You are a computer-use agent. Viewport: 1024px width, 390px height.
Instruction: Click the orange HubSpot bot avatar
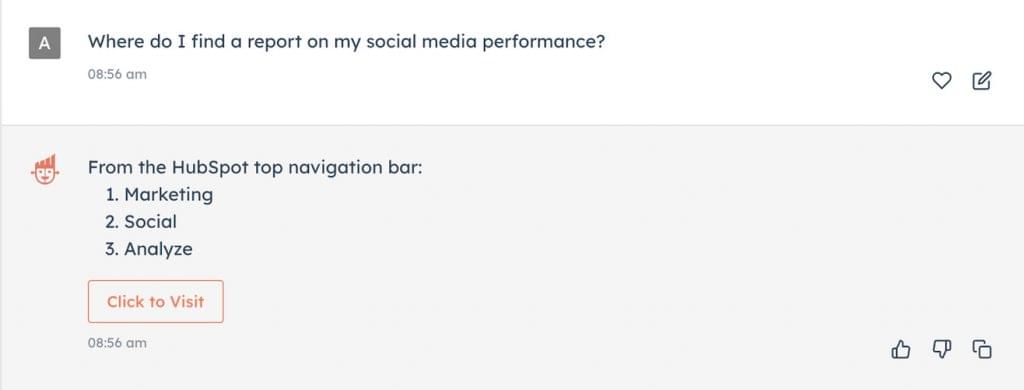44,169
